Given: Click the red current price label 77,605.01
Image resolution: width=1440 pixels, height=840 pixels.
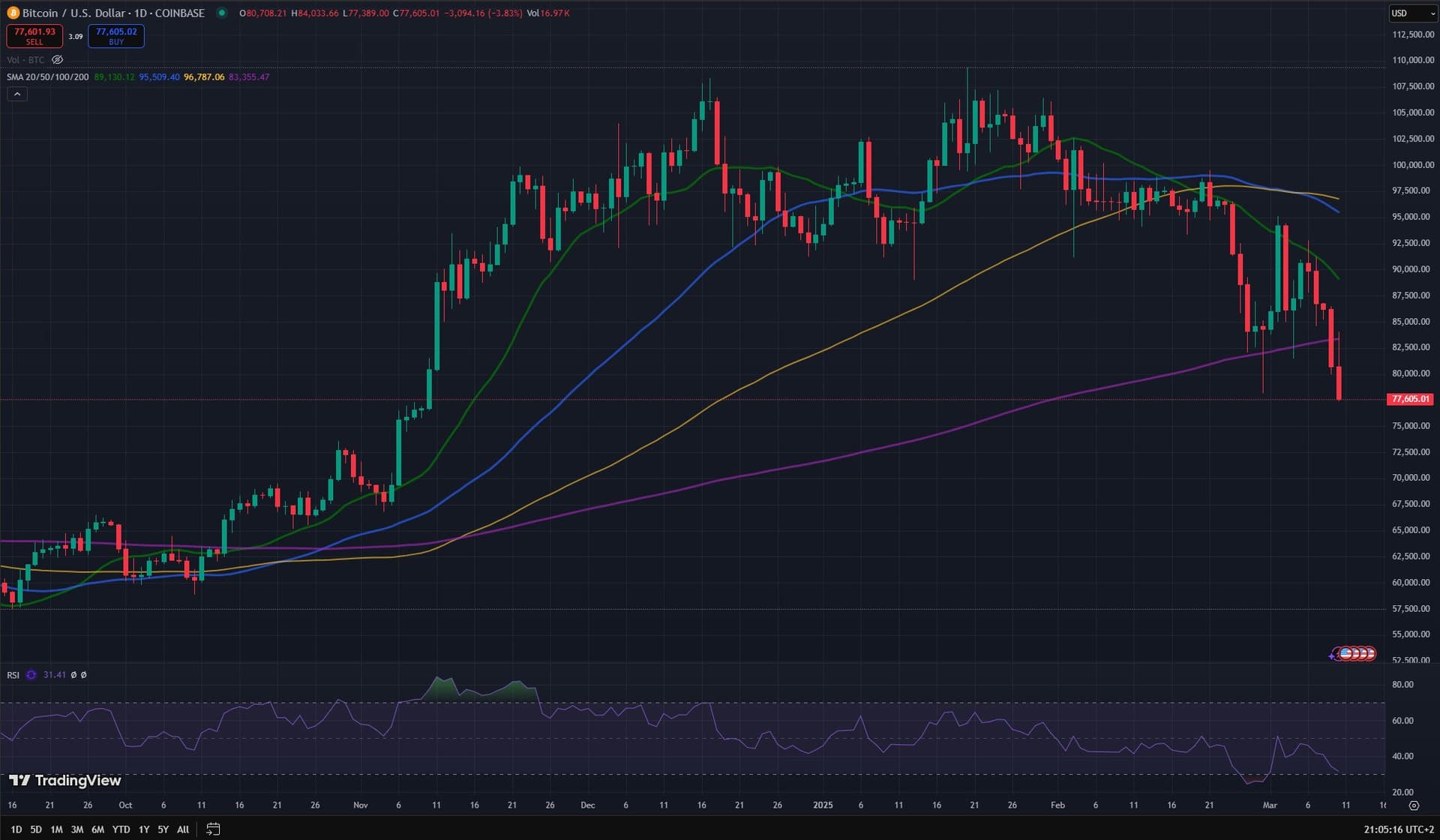Looking at the screenshot, I should [1410, 399].
